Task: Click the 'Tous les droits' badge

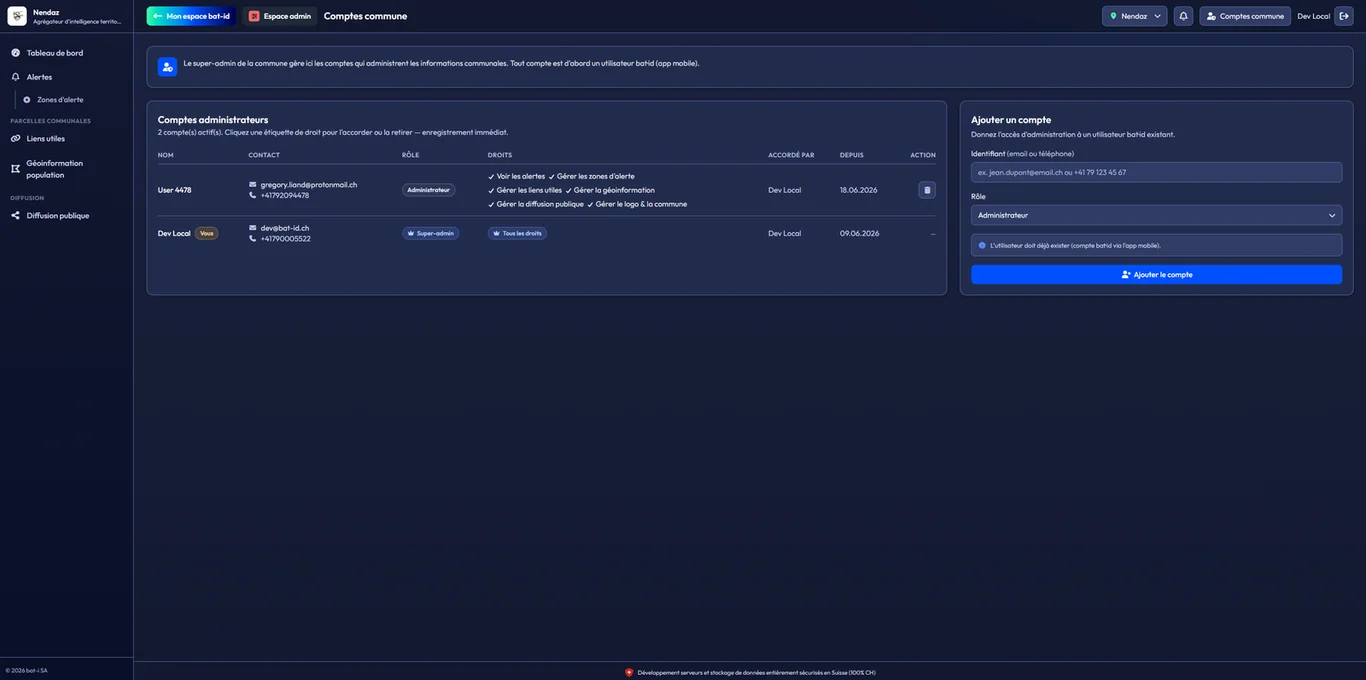Action: click(x=517, y=233)
